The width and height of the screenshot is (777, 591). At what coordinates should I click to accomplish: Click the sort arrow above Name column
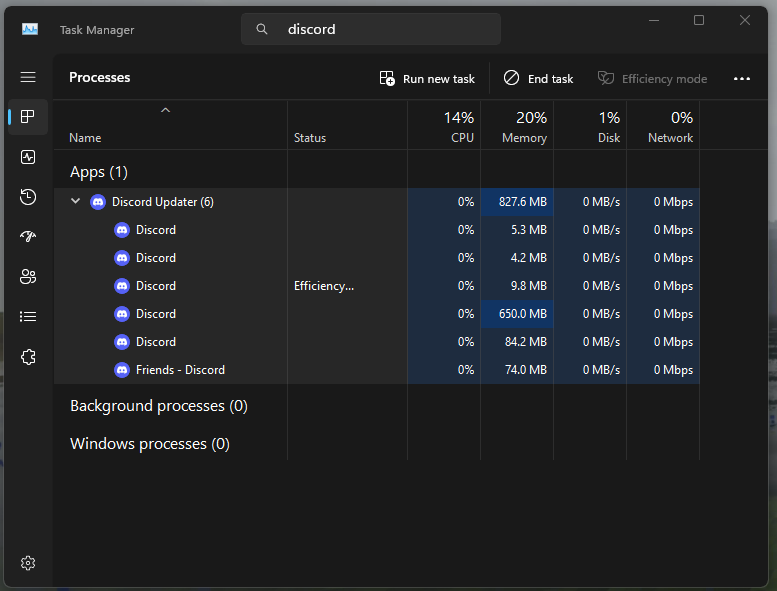(166, 110)
